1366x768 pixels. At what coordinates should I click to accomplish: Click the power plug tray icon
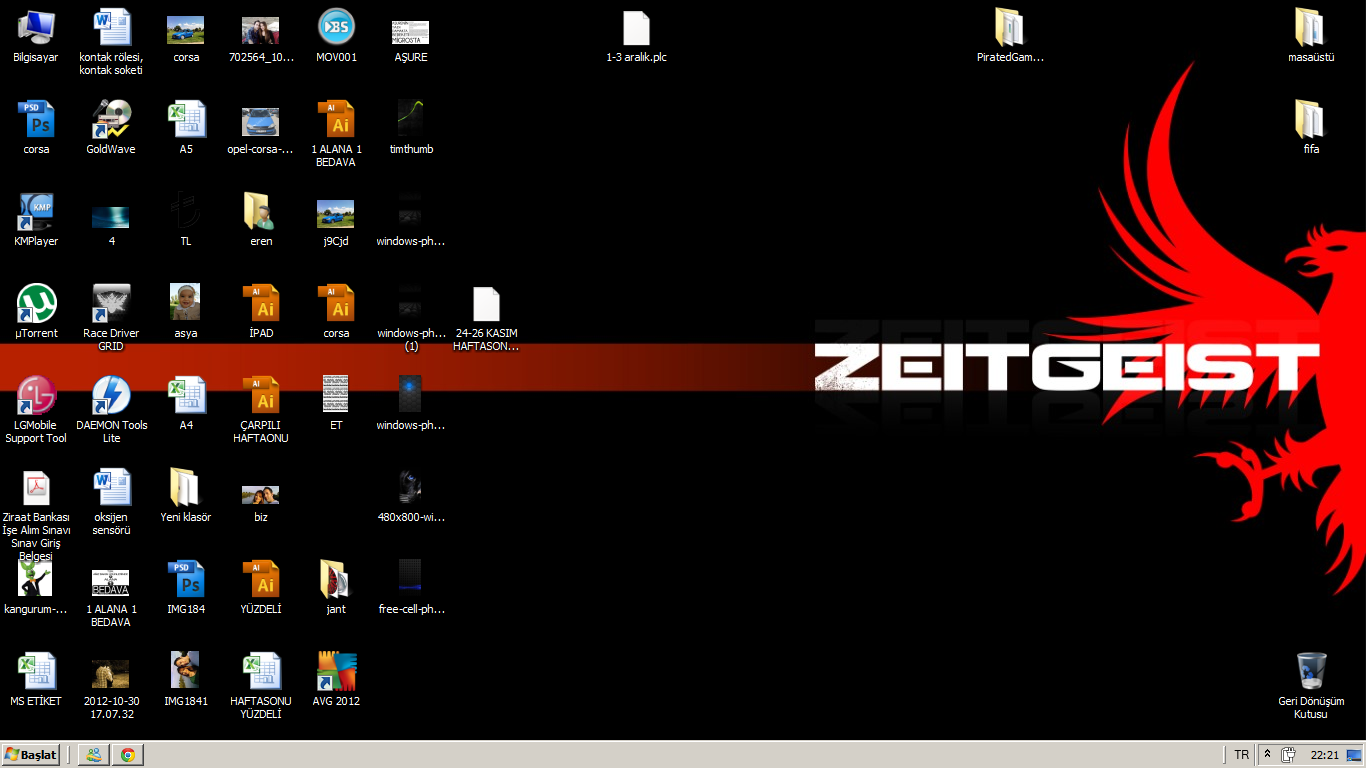[1288, 755]
